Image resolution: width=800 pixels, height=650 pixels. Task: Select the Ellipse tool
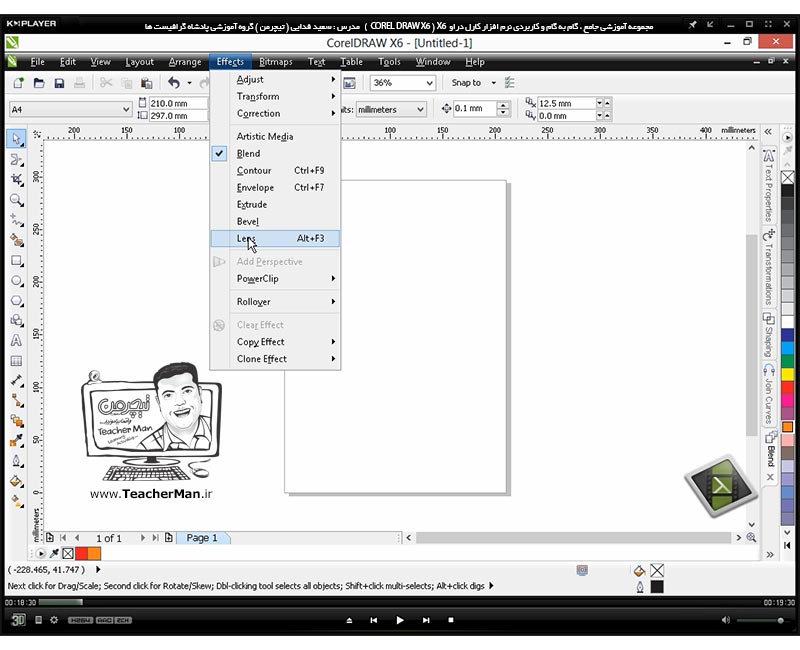(16, 281)
